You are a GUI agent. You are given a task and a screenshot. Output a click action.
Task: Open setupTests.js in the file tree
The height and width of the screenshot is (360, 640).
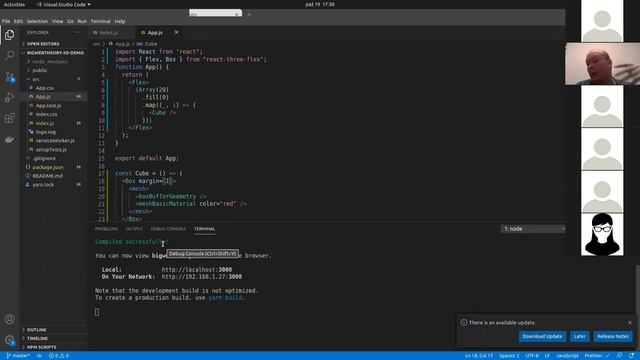[x=51, y=149]
